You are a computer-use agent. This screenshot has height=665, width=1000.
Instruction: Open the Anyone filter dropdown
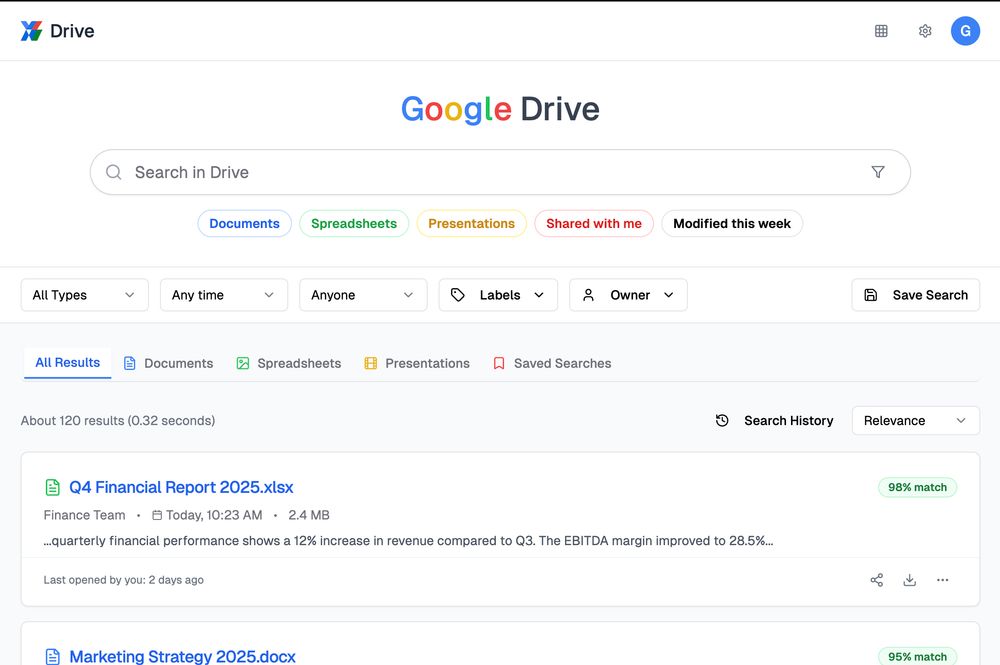tap(363, 295)
